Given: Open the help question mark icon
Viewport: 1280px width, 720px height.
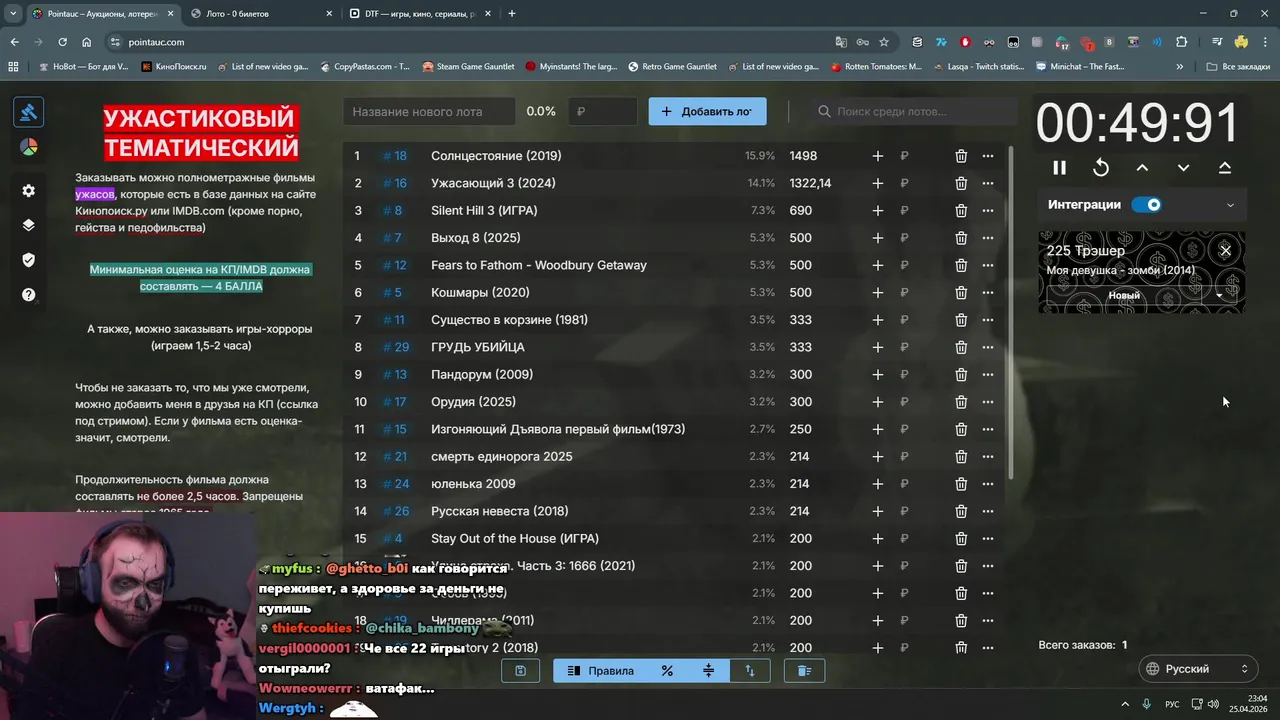Looking at the screenshot, I should pos(28,295).
